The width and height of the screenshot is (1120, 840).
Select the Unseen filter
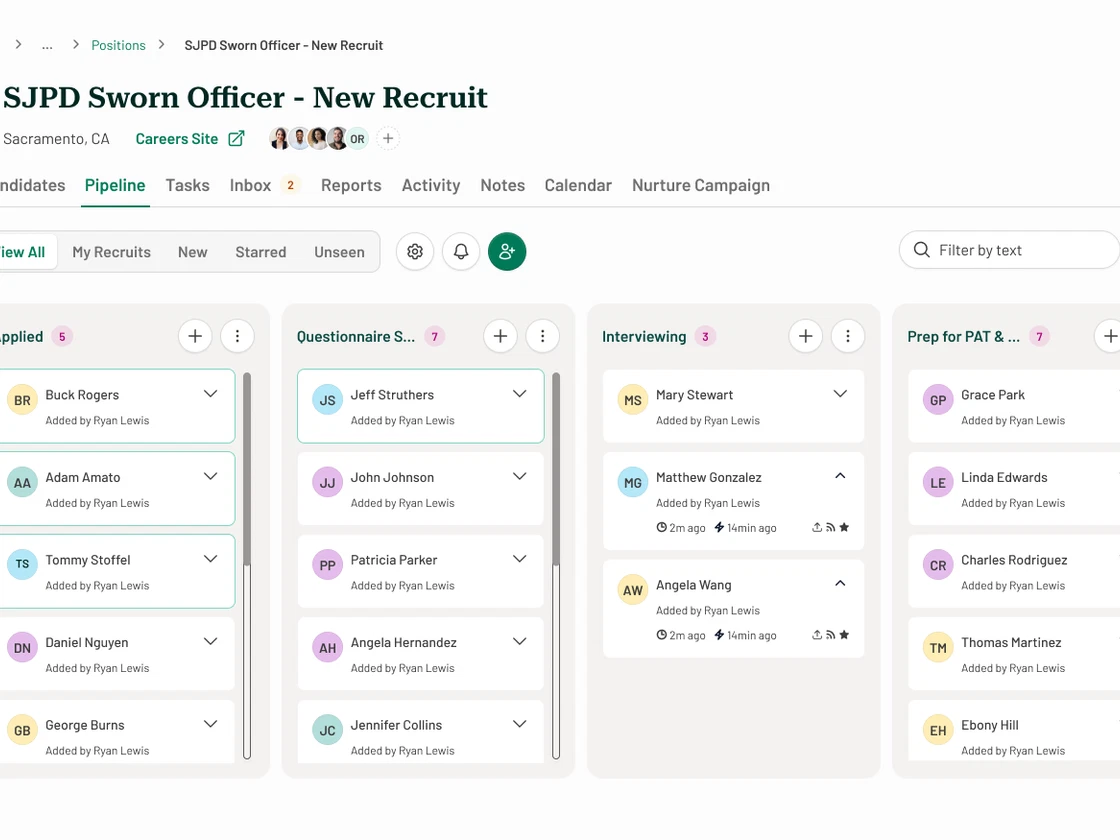(x=339, y=252)
